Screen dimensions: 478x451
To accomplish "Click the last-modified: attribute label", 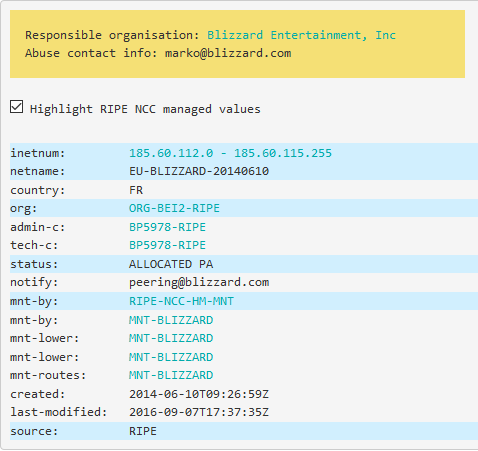I will point(59,412).
